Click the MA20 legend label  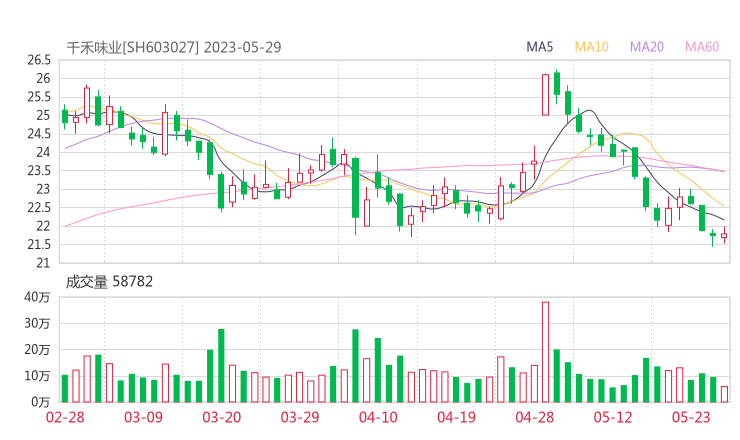coord(647,47)
